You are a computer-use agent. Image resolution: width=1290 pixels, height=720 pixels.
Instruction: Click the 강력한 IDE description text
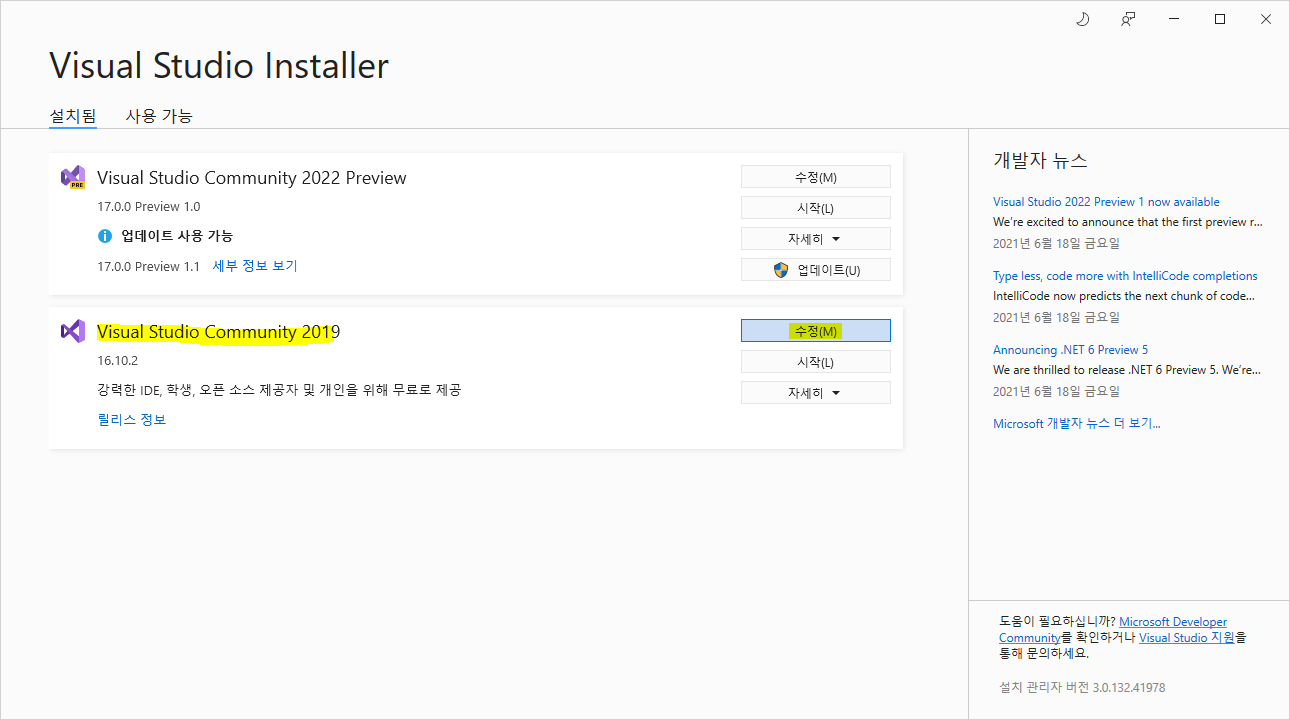click(x=279, y=390)
